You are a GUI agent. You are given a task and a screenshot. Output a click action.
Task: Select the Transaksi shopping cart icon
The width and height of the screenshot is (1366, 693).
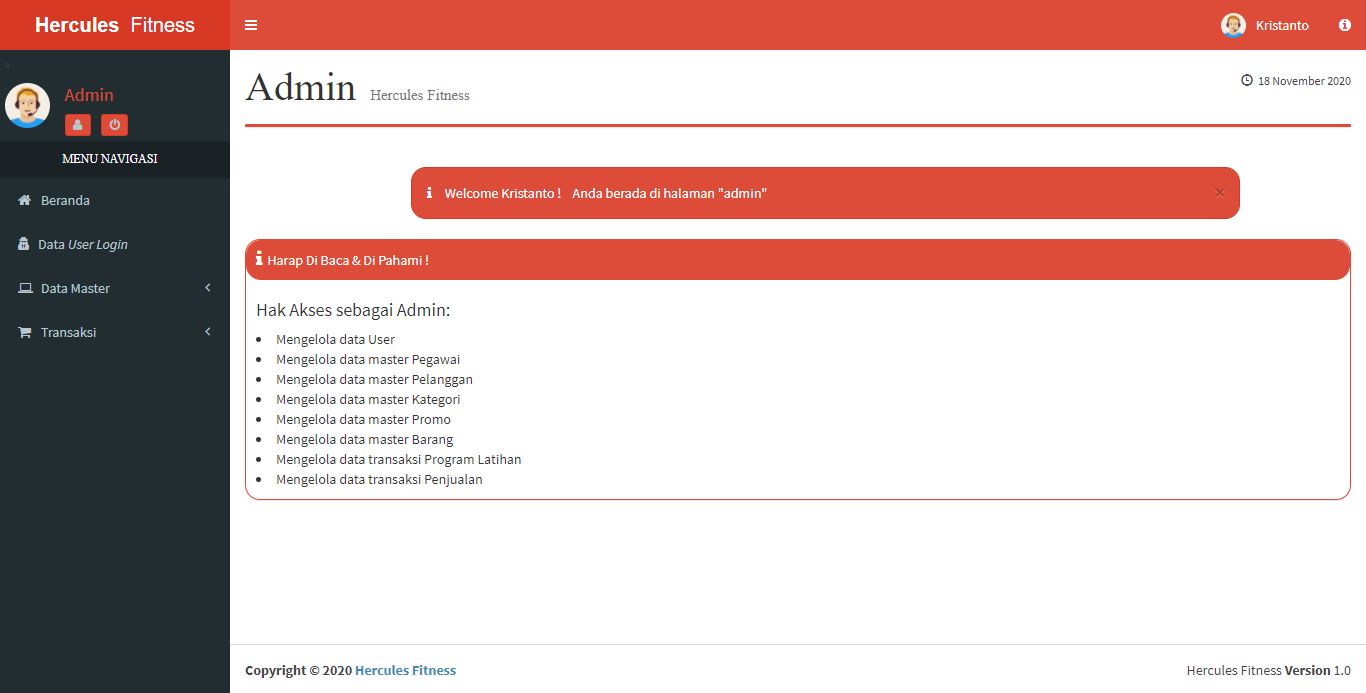click(x=25, y=332)
